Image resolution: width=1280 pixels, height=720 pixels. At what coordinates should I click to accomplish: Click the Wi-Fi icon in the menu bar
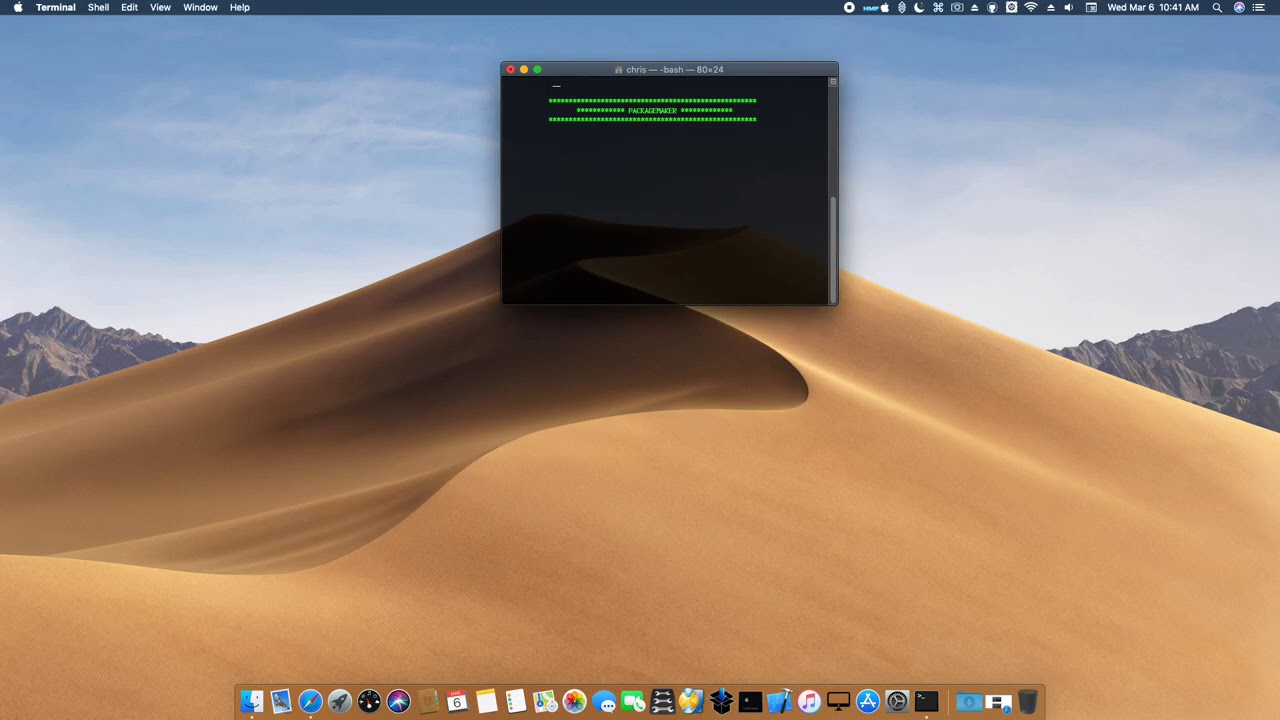tap(1030, 7)
